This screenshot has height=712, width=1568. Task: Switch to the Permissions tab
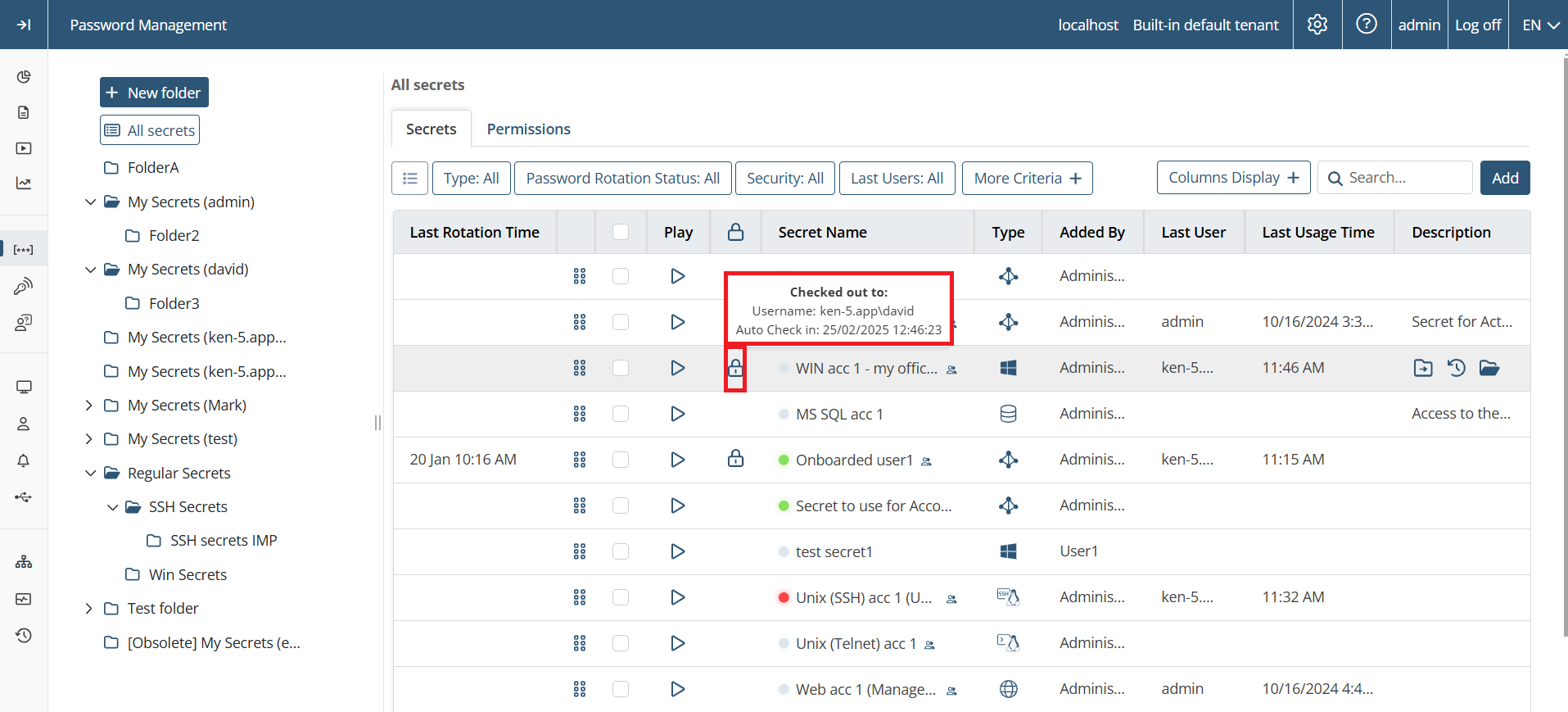tap(529, 129)
